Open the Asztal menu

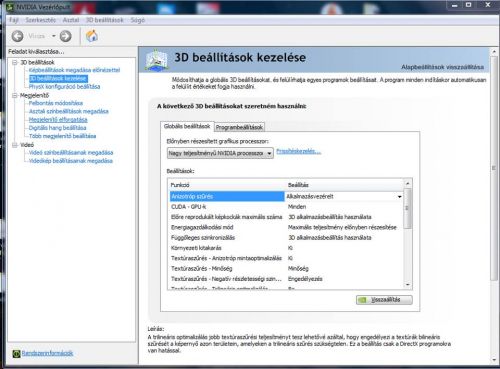(71, 20)
